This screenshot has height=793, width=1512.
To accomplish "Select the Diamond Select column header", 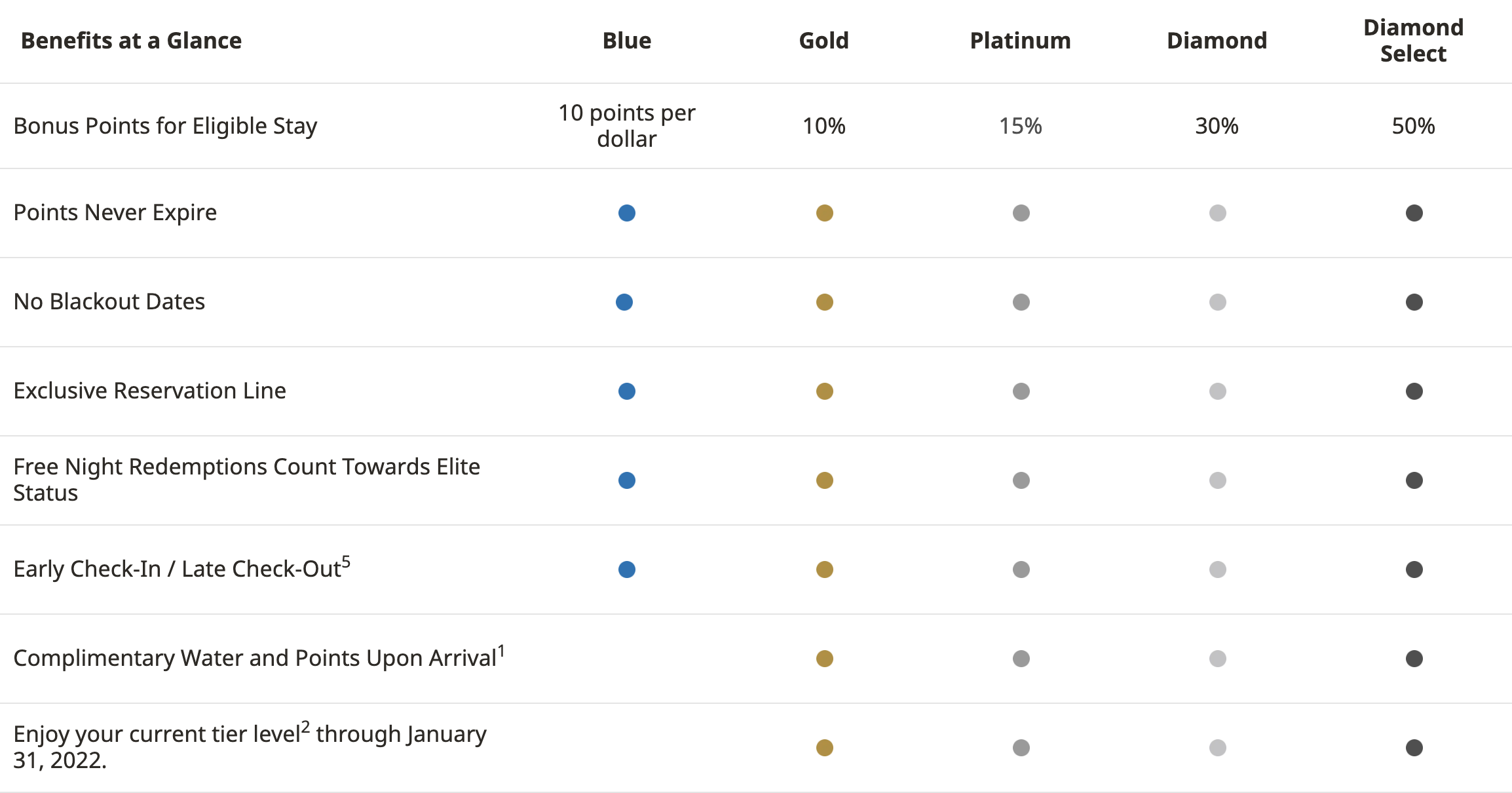I will coord(1414,41).
